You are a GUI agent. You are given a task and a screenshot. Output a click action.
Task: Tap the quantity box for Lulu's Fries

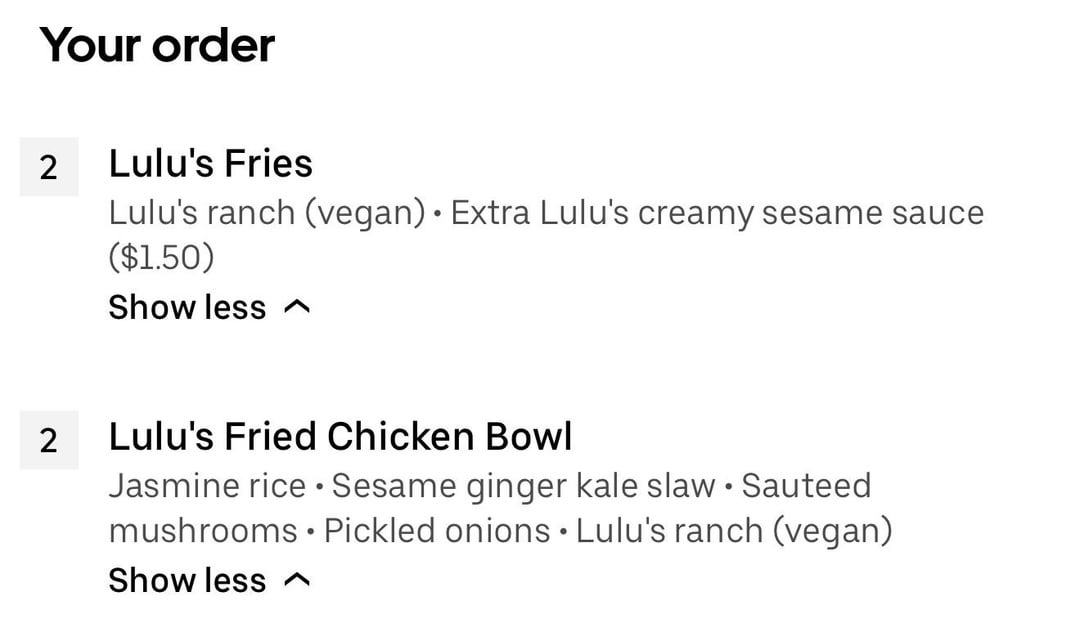[48, 168]
